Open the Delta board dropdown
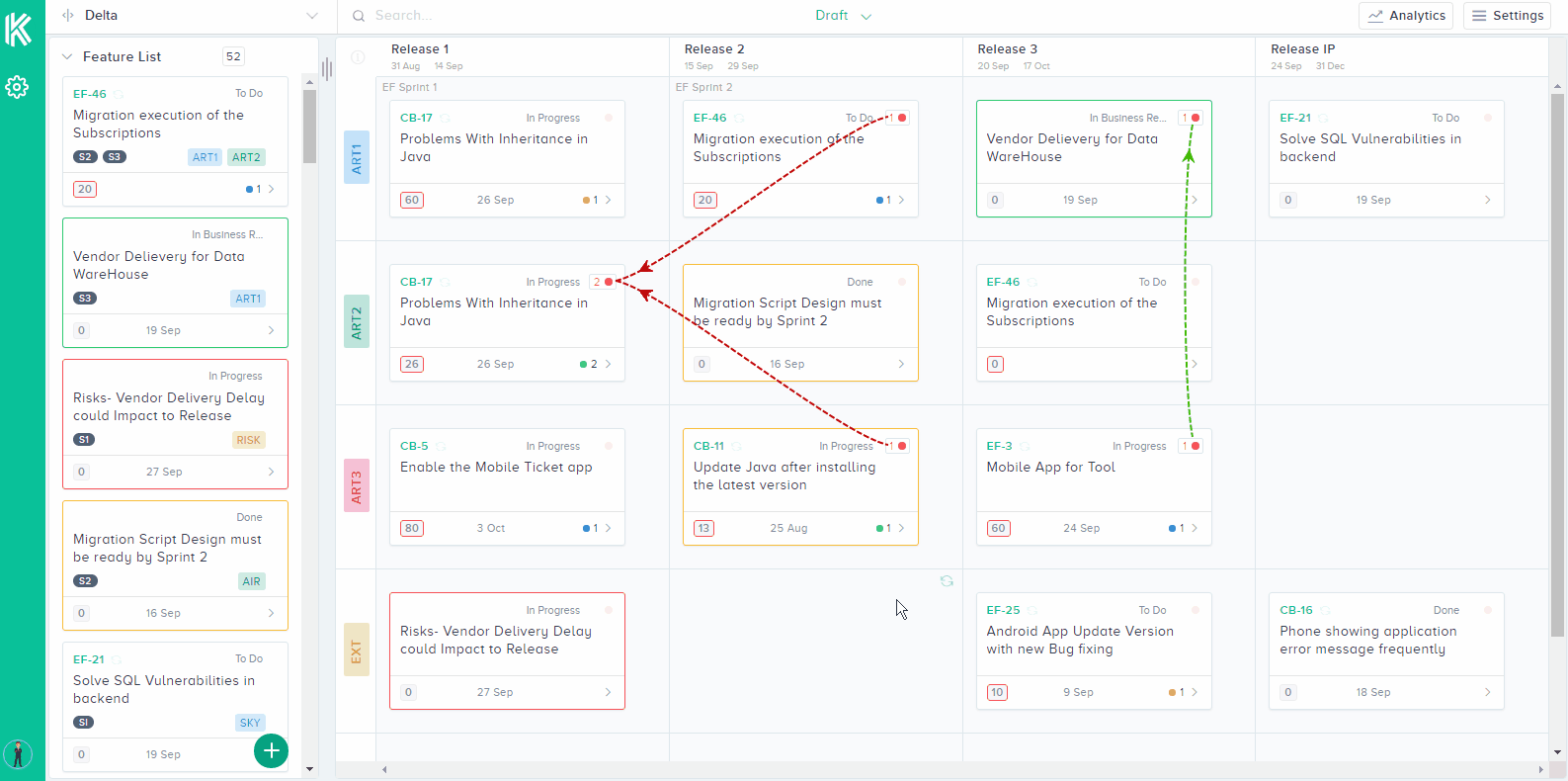The height and width of the screenshot is (781, 1568). pos(312,16)
